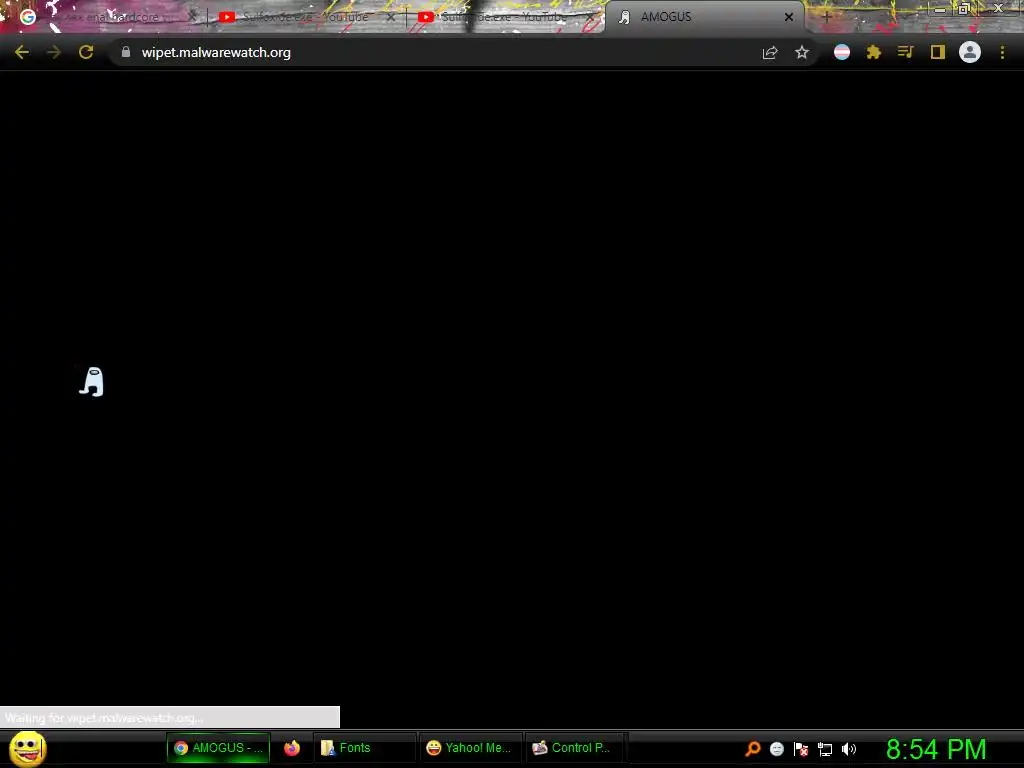Viewport: 1024px width, 768px height.
Task: Open the striped flag extension icon
Action: coord(842,52)
